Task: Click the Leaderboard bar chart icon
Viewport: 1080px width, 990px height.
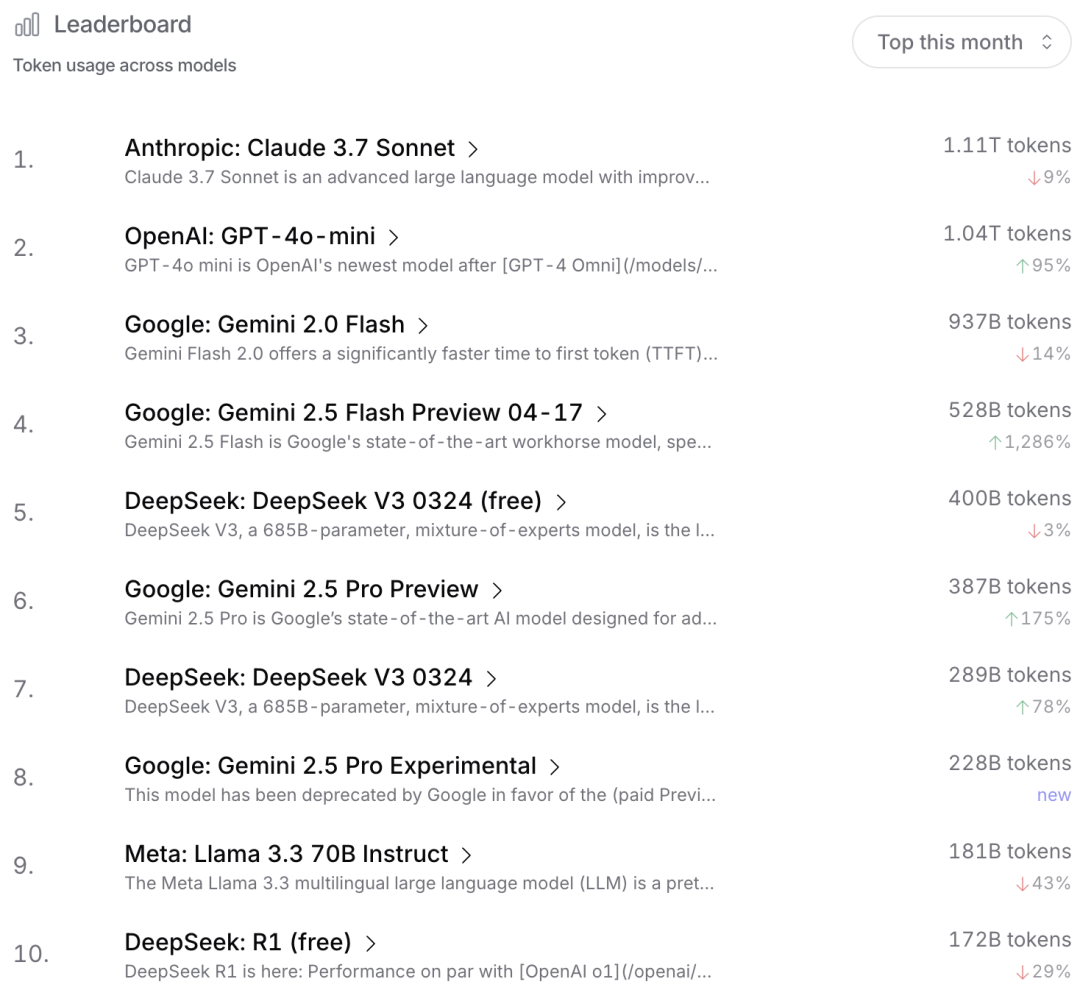Action: pos(27,25)
